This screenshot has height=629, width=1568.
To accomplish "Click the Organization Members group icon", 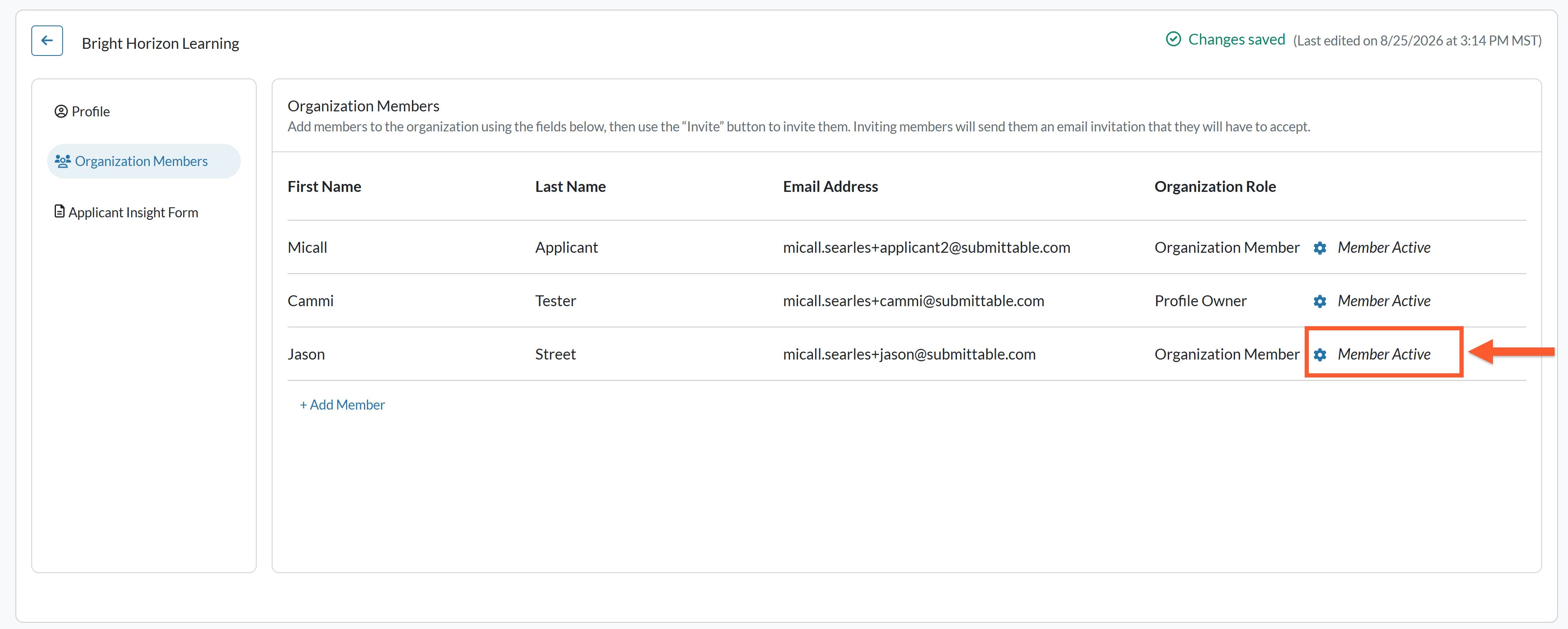I will pyautogui.click(x=63, y=161).
